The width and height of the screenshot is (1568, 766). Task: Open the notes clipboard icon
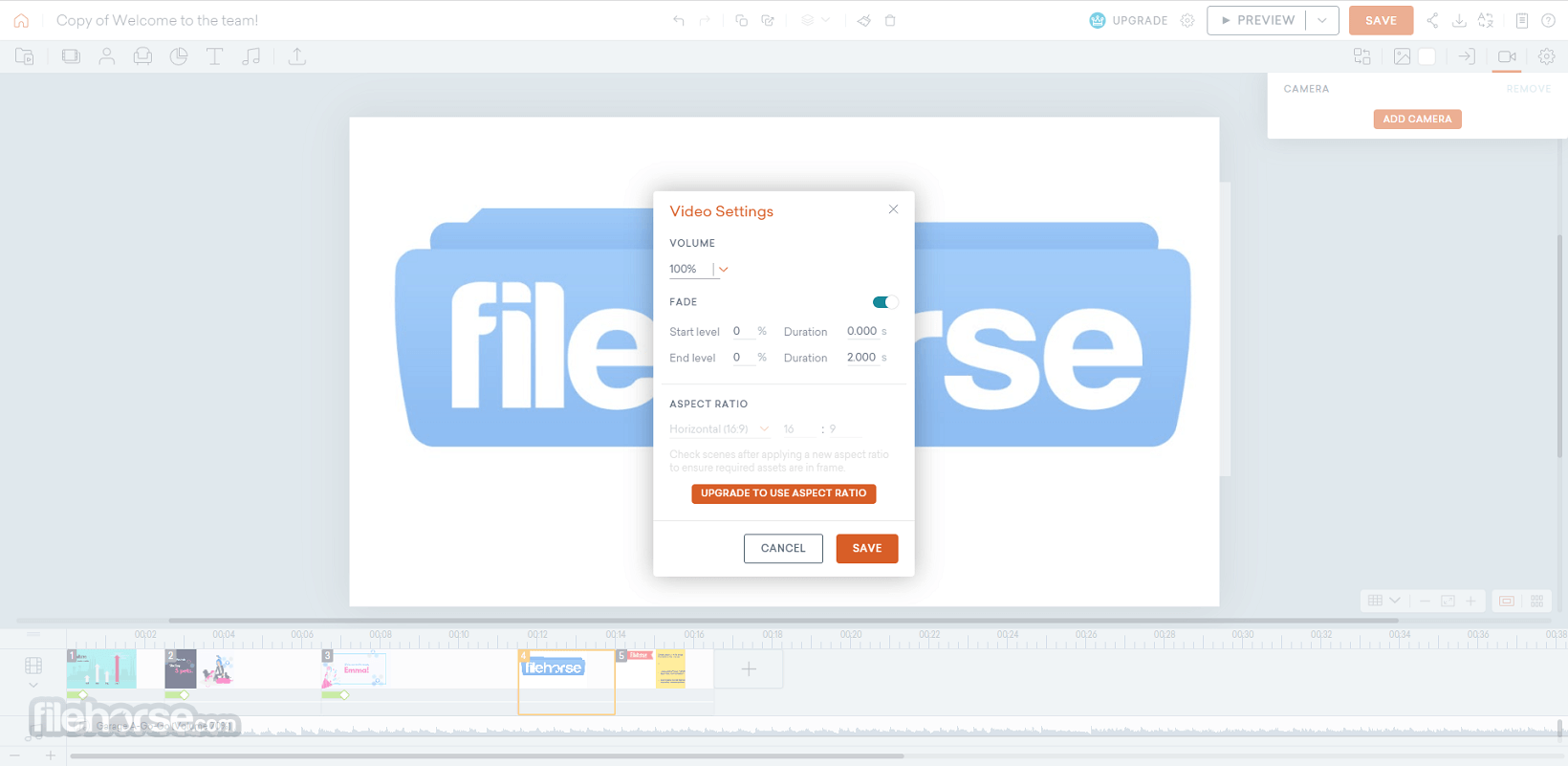click(1522, 20)
